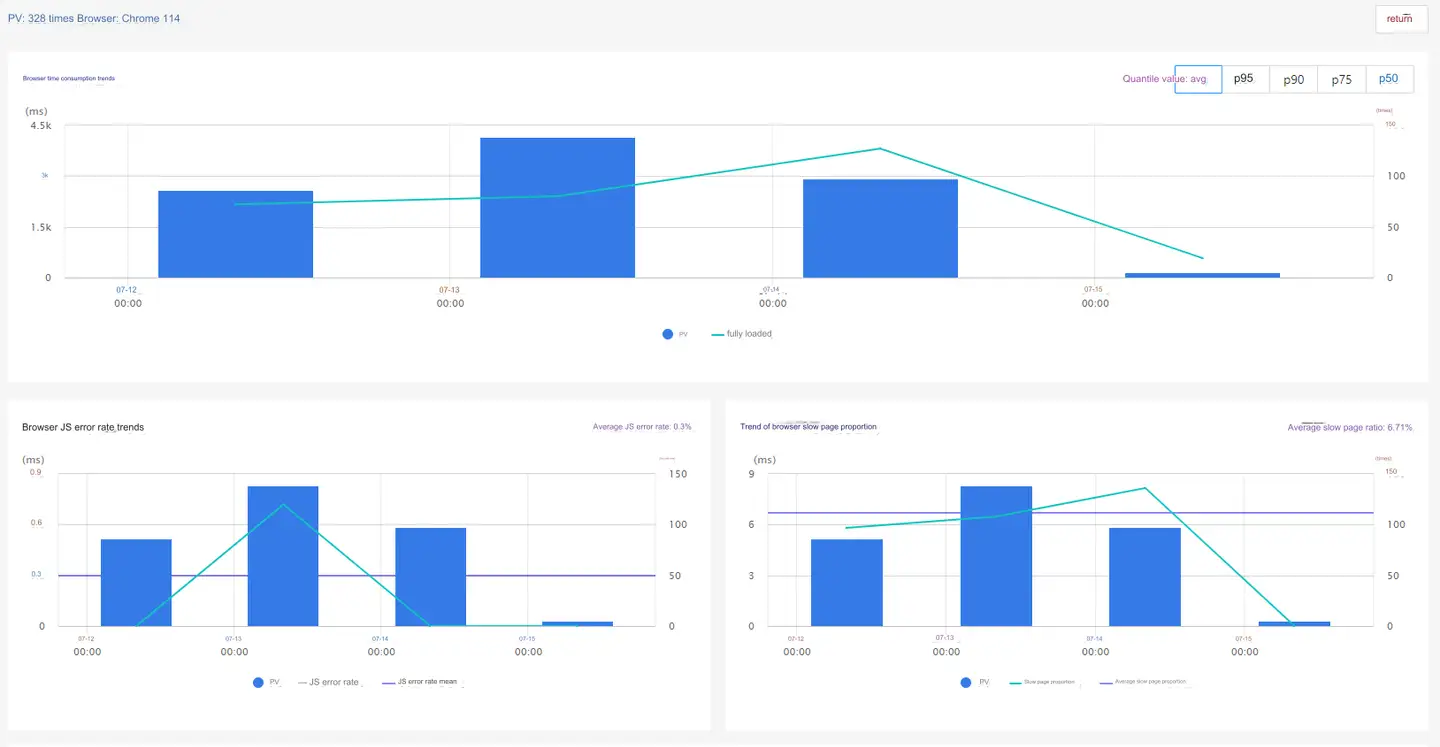The height and width of the screenshot is (747, 1440).
Task: Toggle PV legend in JS error rate chart
Action: tap(267, 682)
